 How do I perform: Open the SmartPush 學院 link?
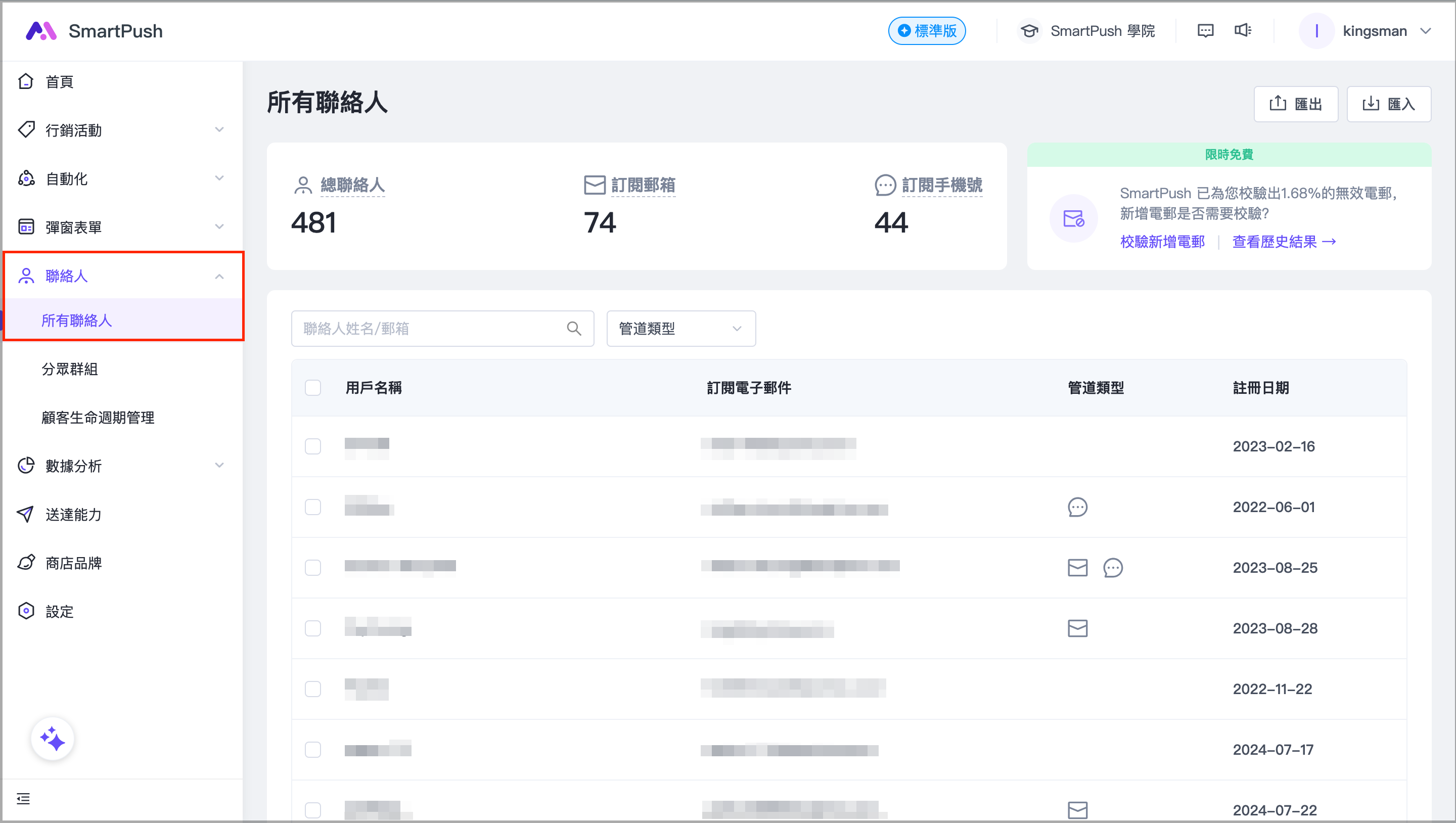click(x=1102, y=30)
